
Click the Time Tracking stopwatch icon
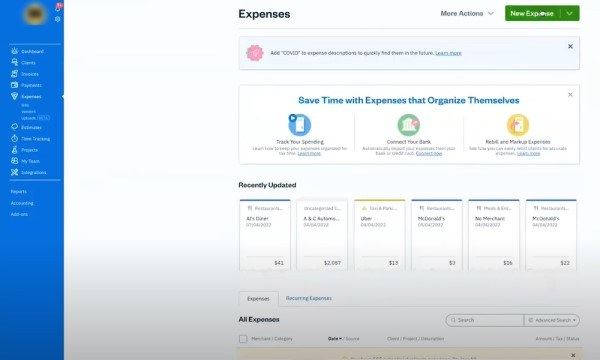(15, 138)
